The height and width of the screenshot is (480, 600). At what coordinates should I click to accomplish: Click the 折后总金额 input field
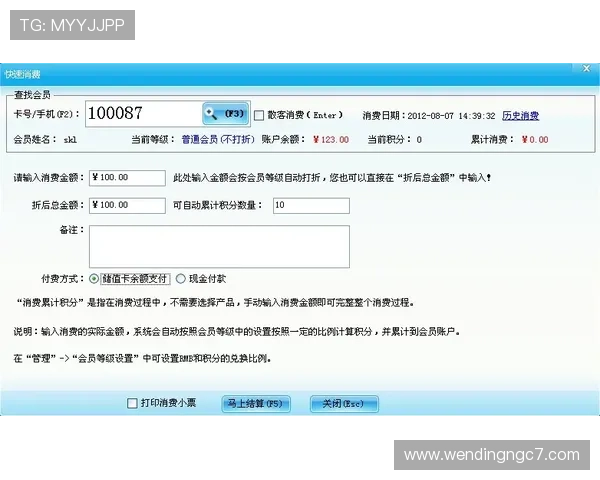(127, 206)
